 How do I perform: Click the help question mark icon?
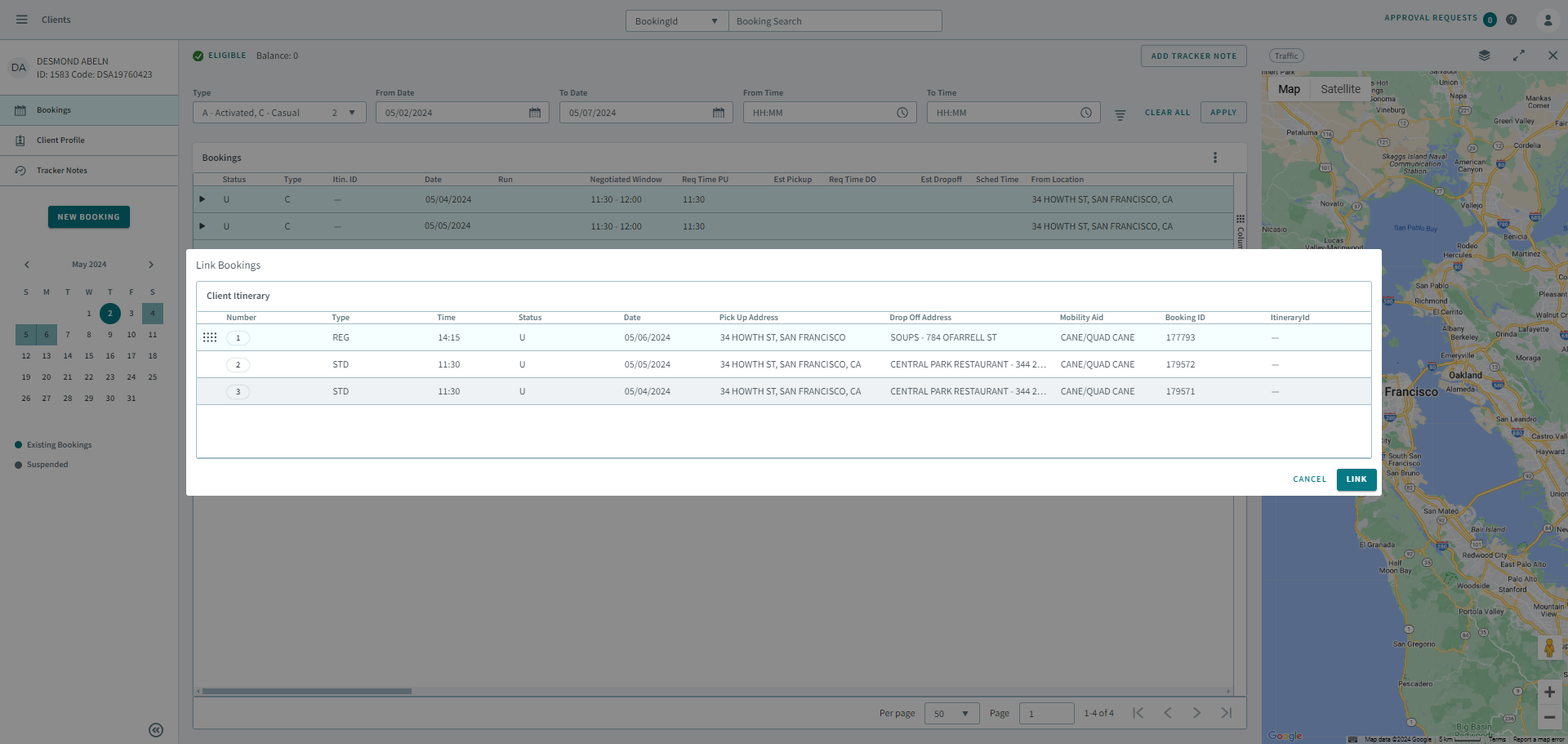point(1512,20)
